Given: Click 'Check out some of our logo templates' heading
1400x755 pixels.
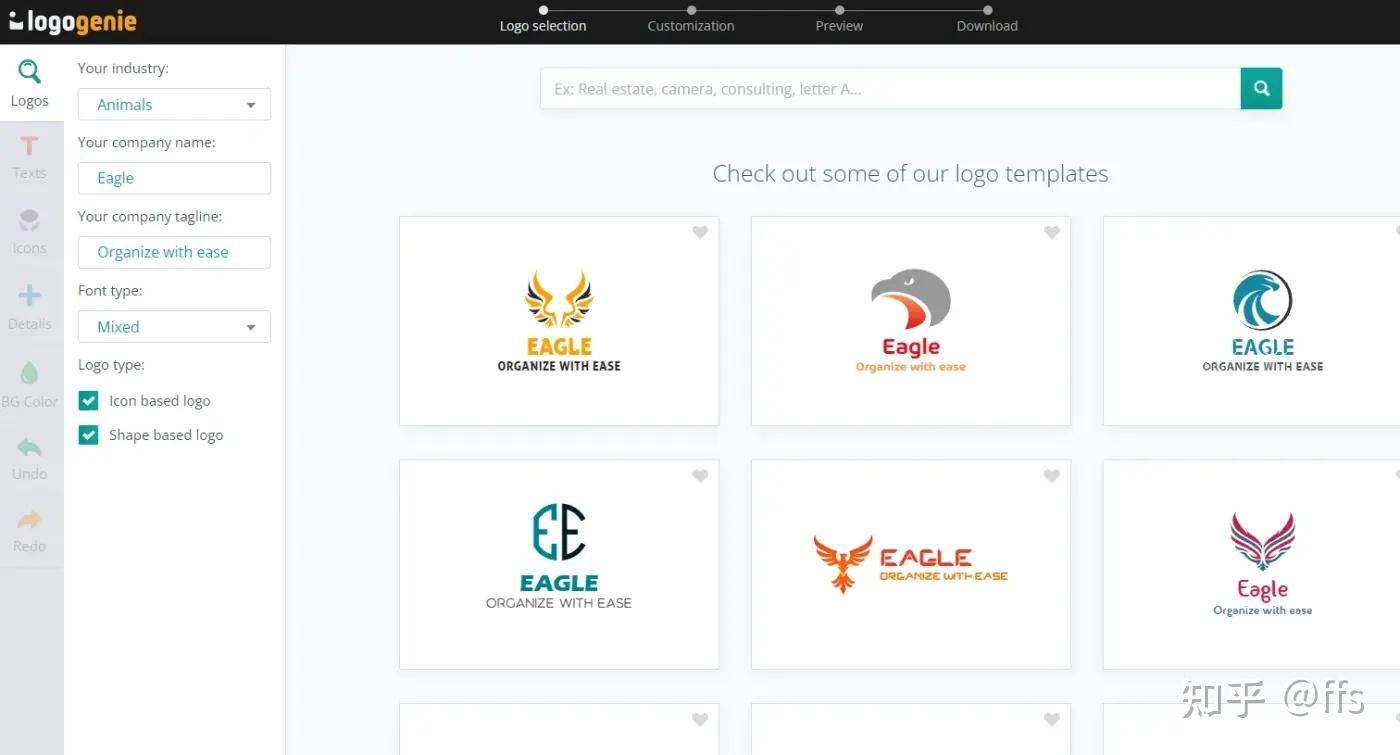Looking at the screenshot, I should pyautogui.click(x=910, y=174).
